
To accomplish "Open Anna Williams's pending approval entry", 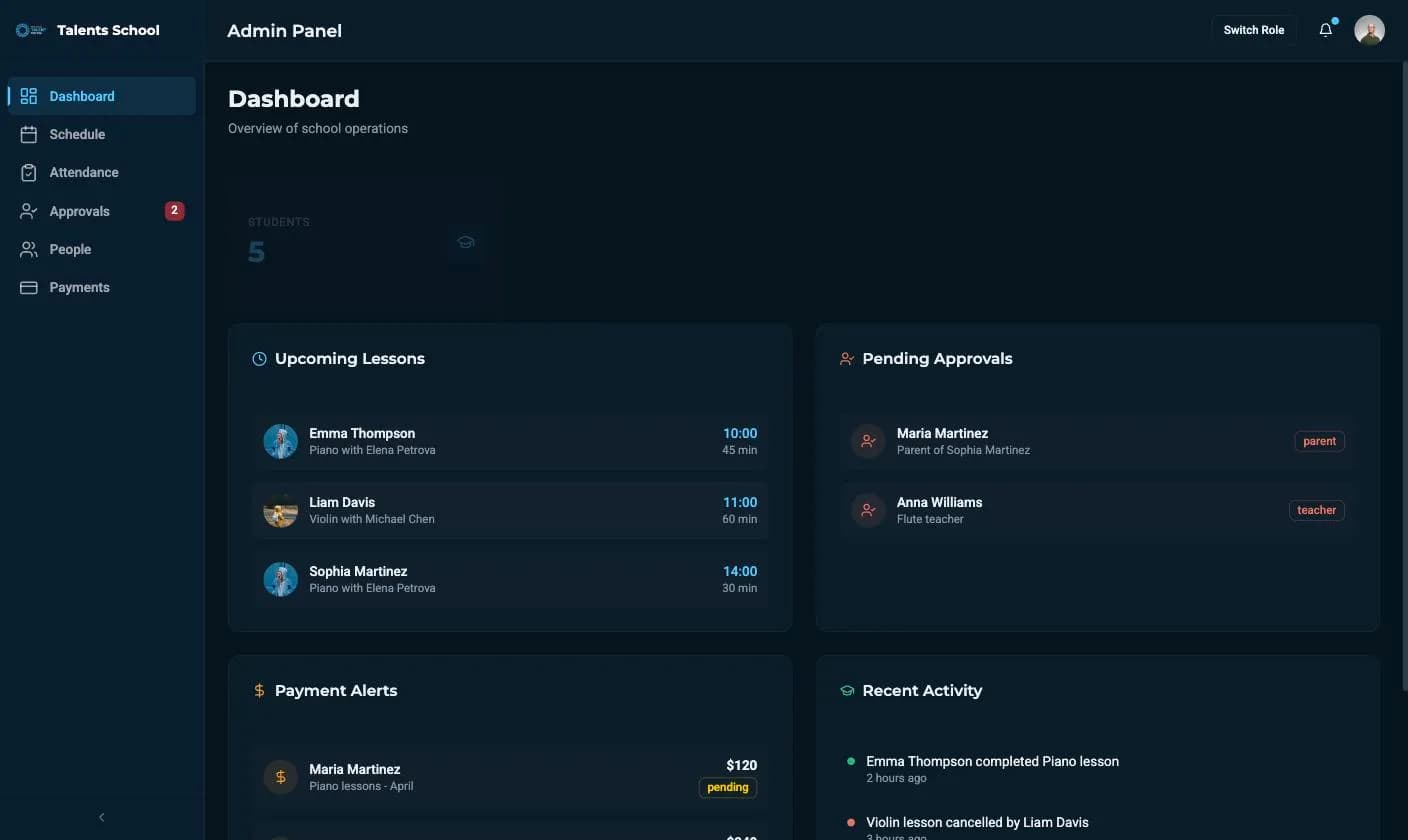I will 1098,510.
